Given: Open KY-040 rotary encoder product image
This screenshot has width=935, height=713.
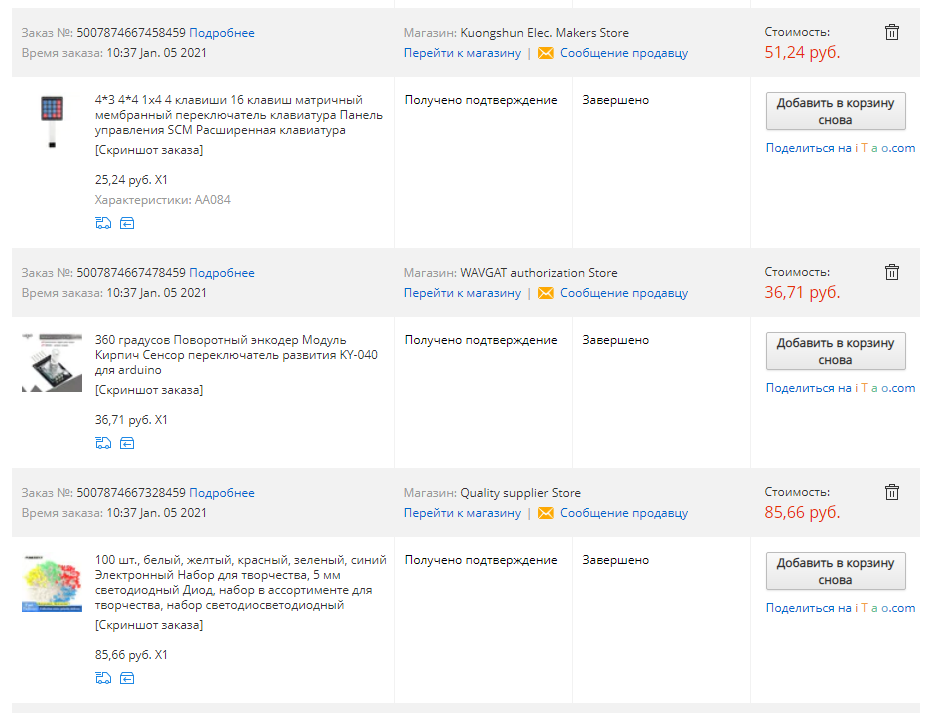Looking at the screenshot, I should click(x=51, y=361).
